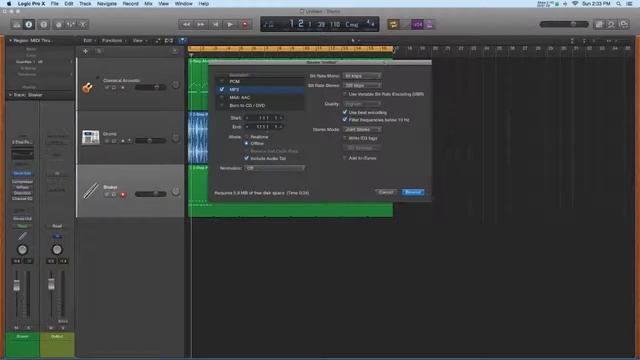Mute the Drums track

[107, 141]
